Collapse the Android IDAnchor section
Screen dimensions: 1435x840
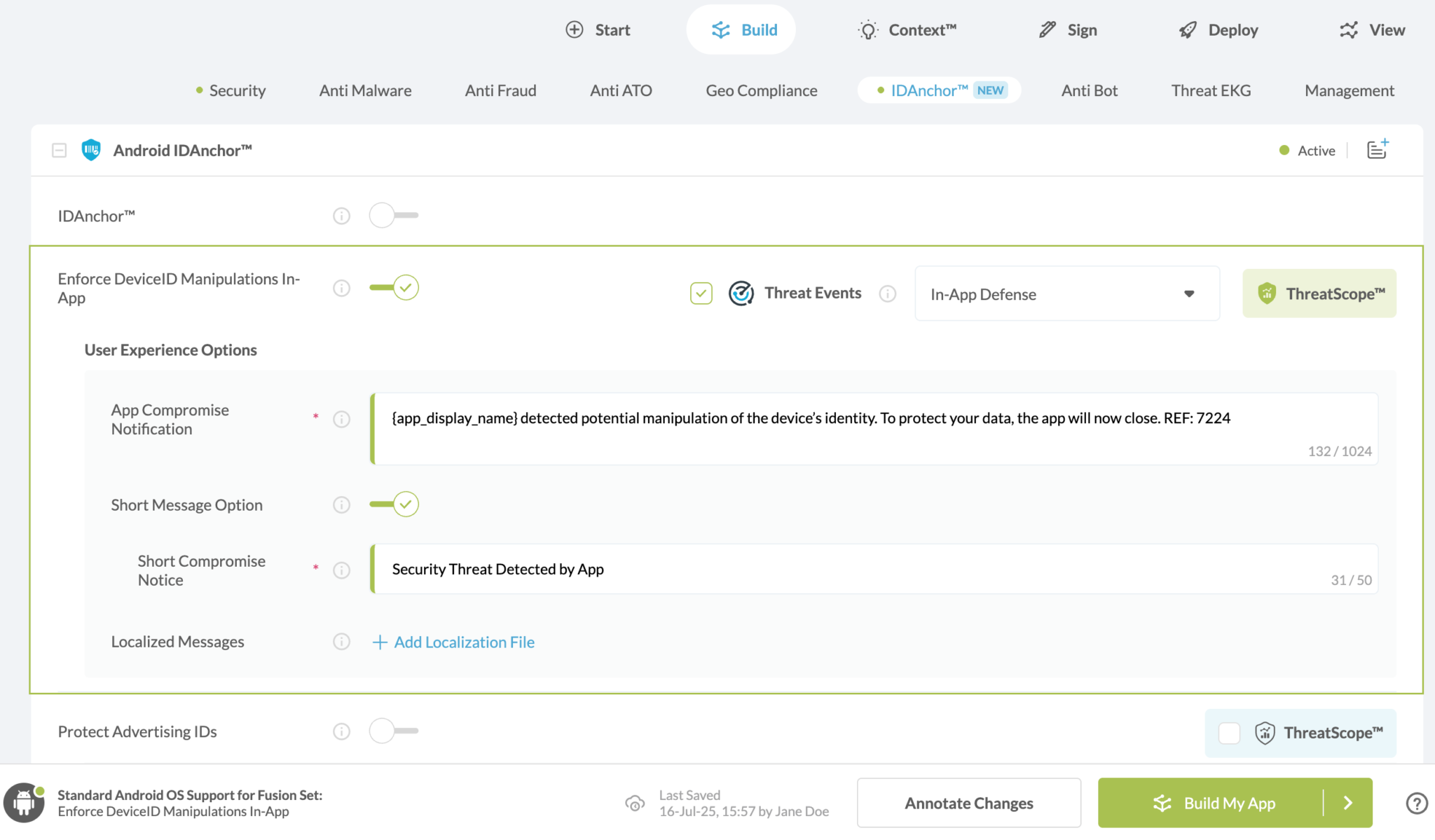[x=60, y=149]
